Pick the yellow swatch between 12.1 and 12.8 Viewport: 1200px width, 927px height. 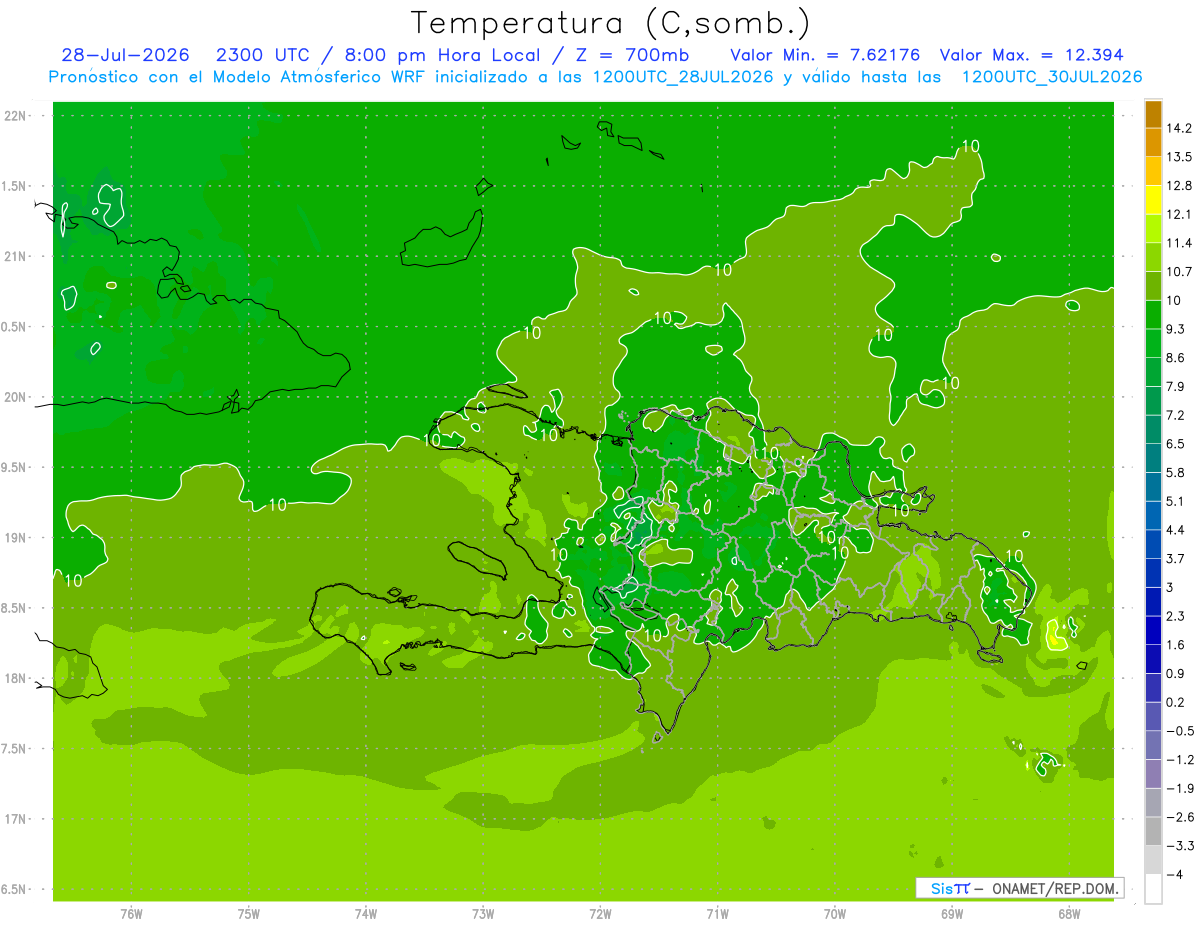tap(1153, 200)
